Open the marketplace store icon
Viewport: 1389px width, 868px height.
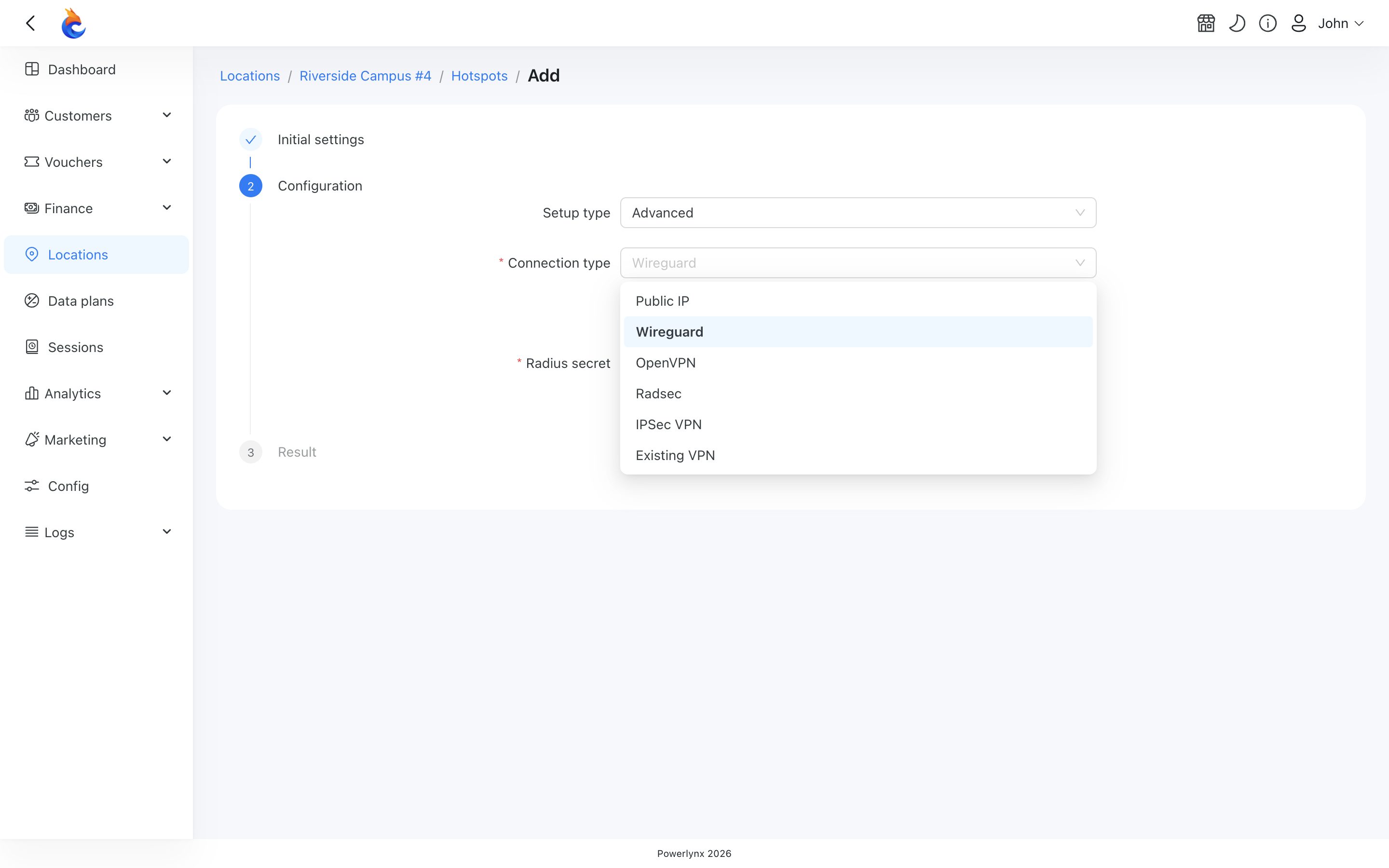click(x=1206, y=24)
